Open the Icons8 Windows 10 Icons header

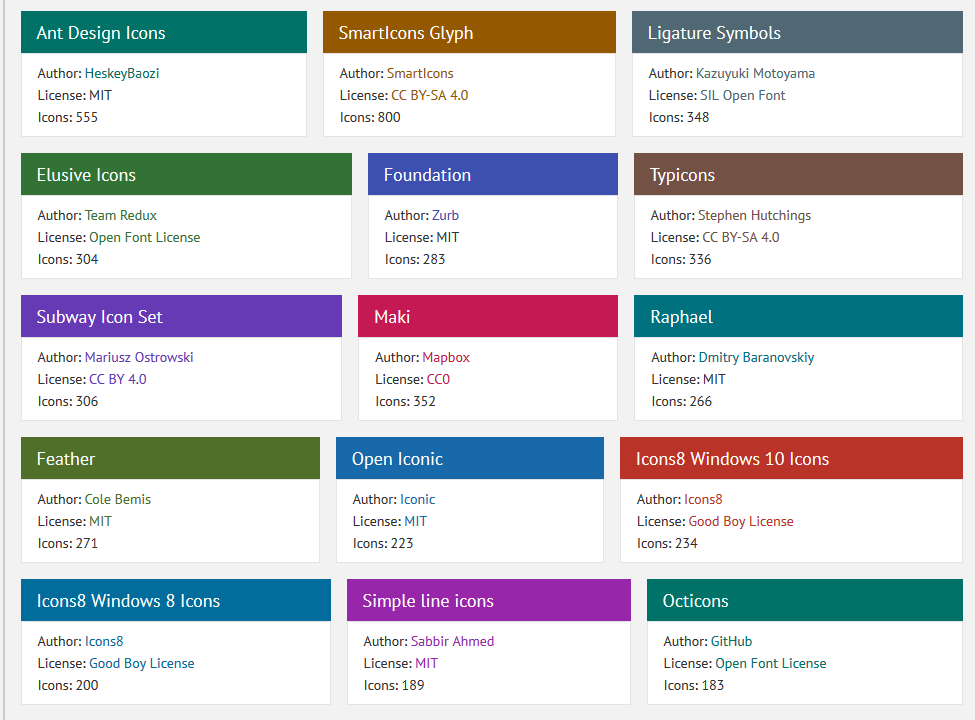[791, 458]
